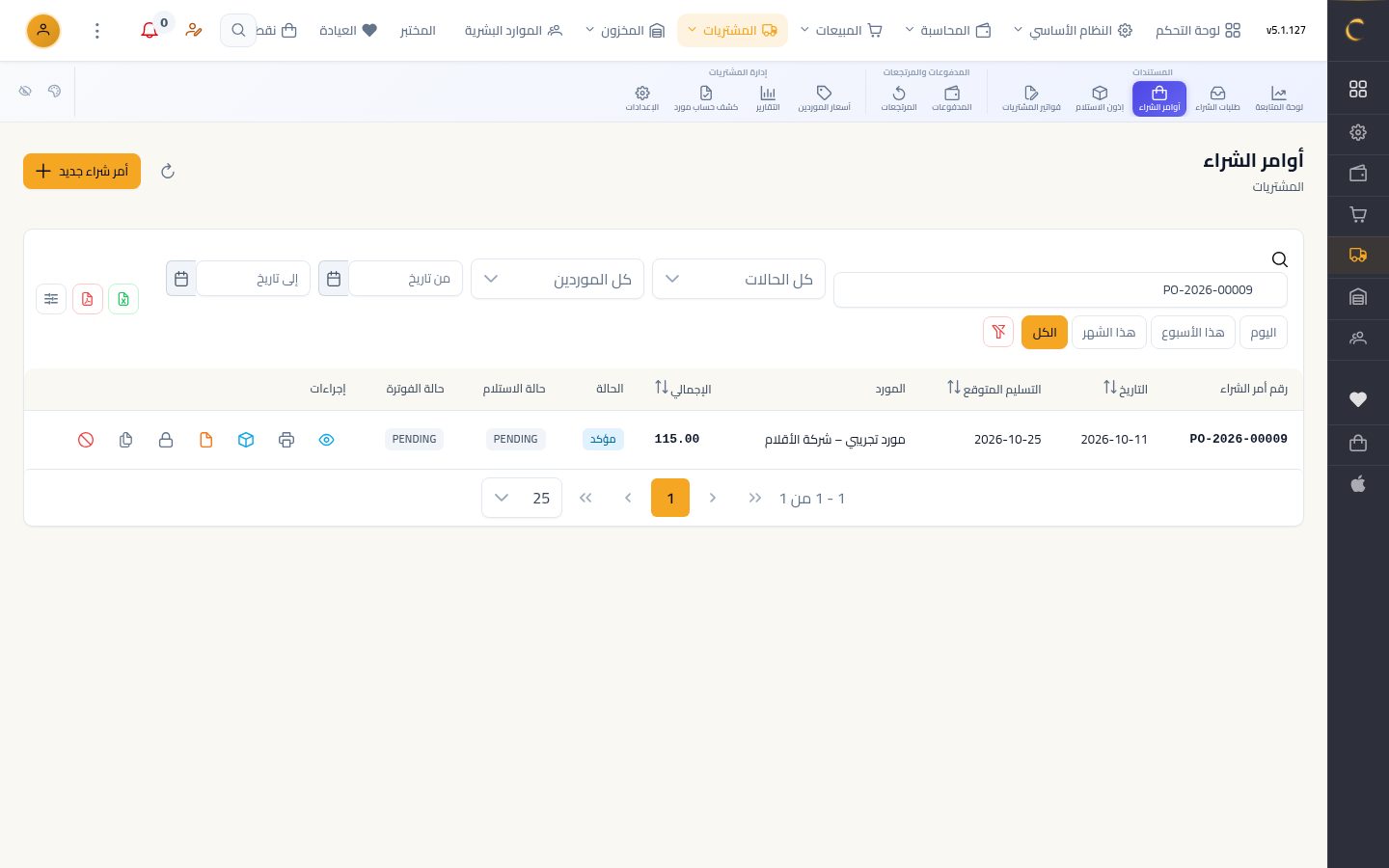Open التقارير reports chart icon
This screenshot has height=868, width=1389.
point(768,98)
